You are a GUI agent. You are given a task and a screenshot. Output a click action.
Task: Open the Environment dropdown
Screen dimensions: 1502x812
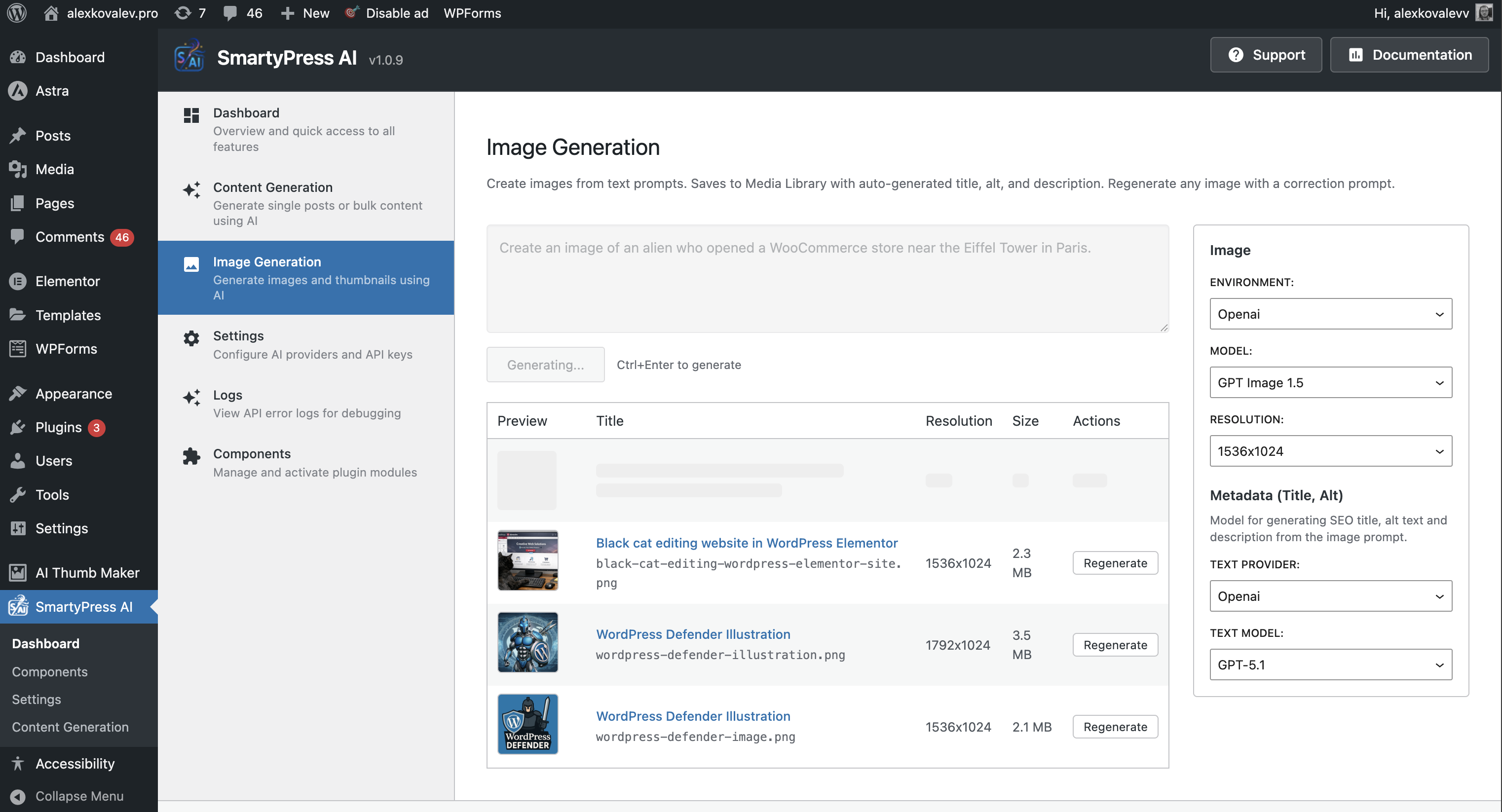click(x=1331, y=314)
